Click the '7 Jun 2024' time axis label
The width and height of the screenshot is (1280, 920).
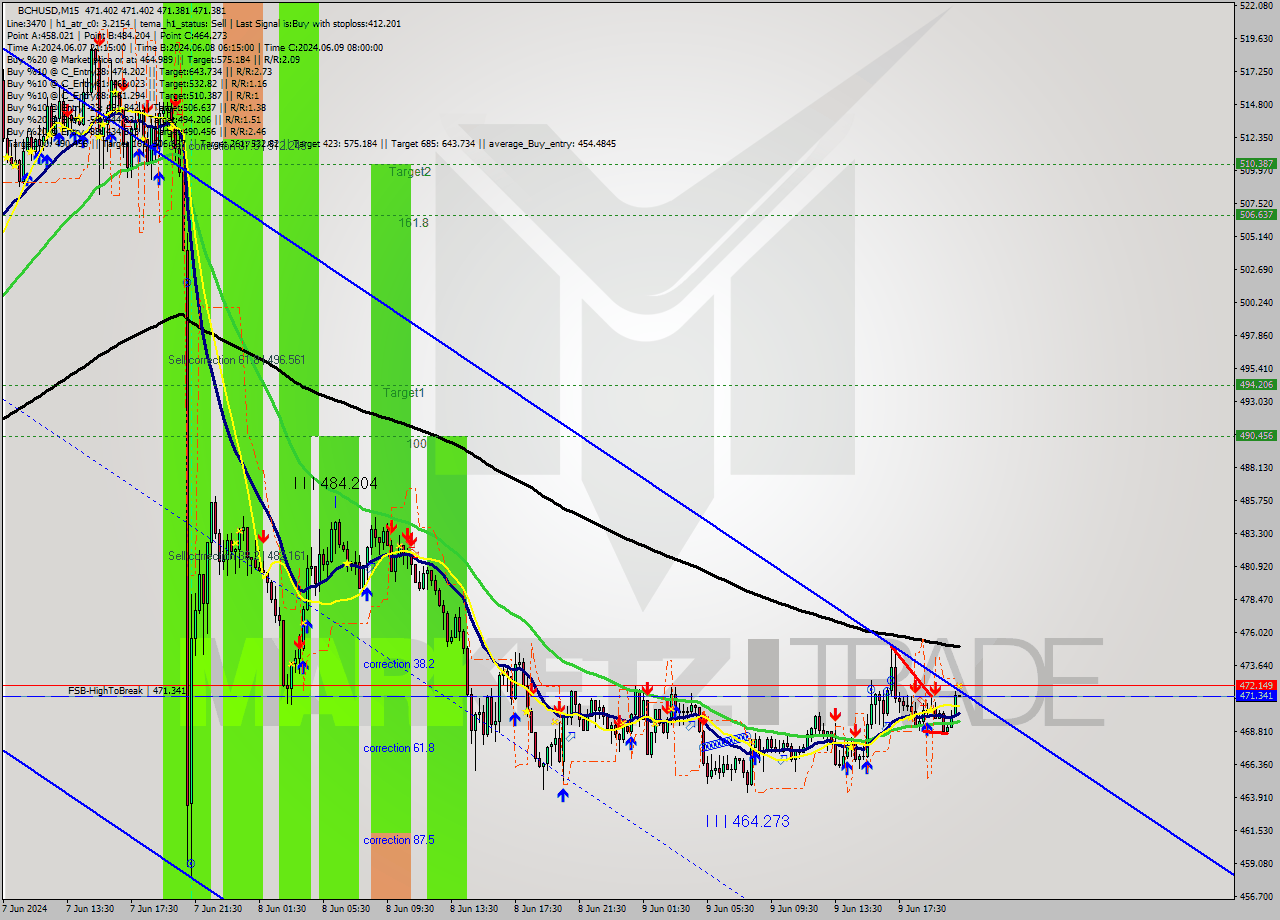point(25,909)
